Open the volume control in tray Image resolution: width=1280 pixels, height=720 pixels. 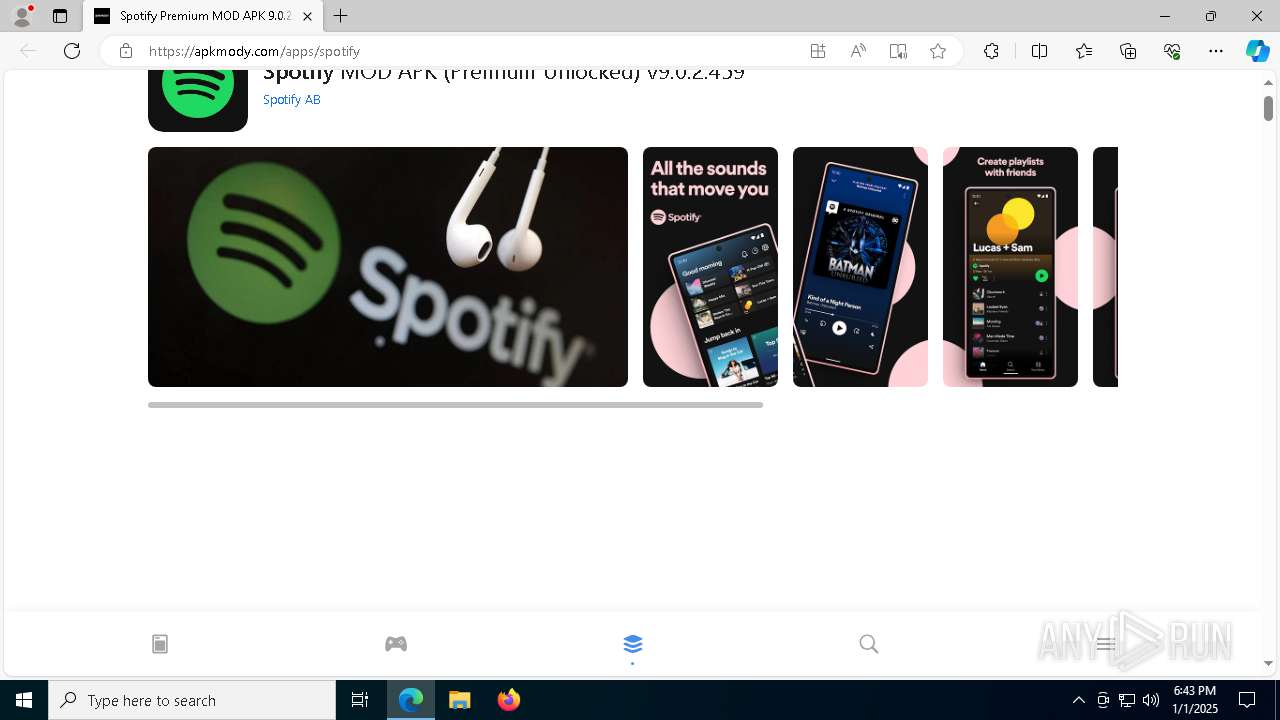pyautogui.click(x=1151, y=700)
